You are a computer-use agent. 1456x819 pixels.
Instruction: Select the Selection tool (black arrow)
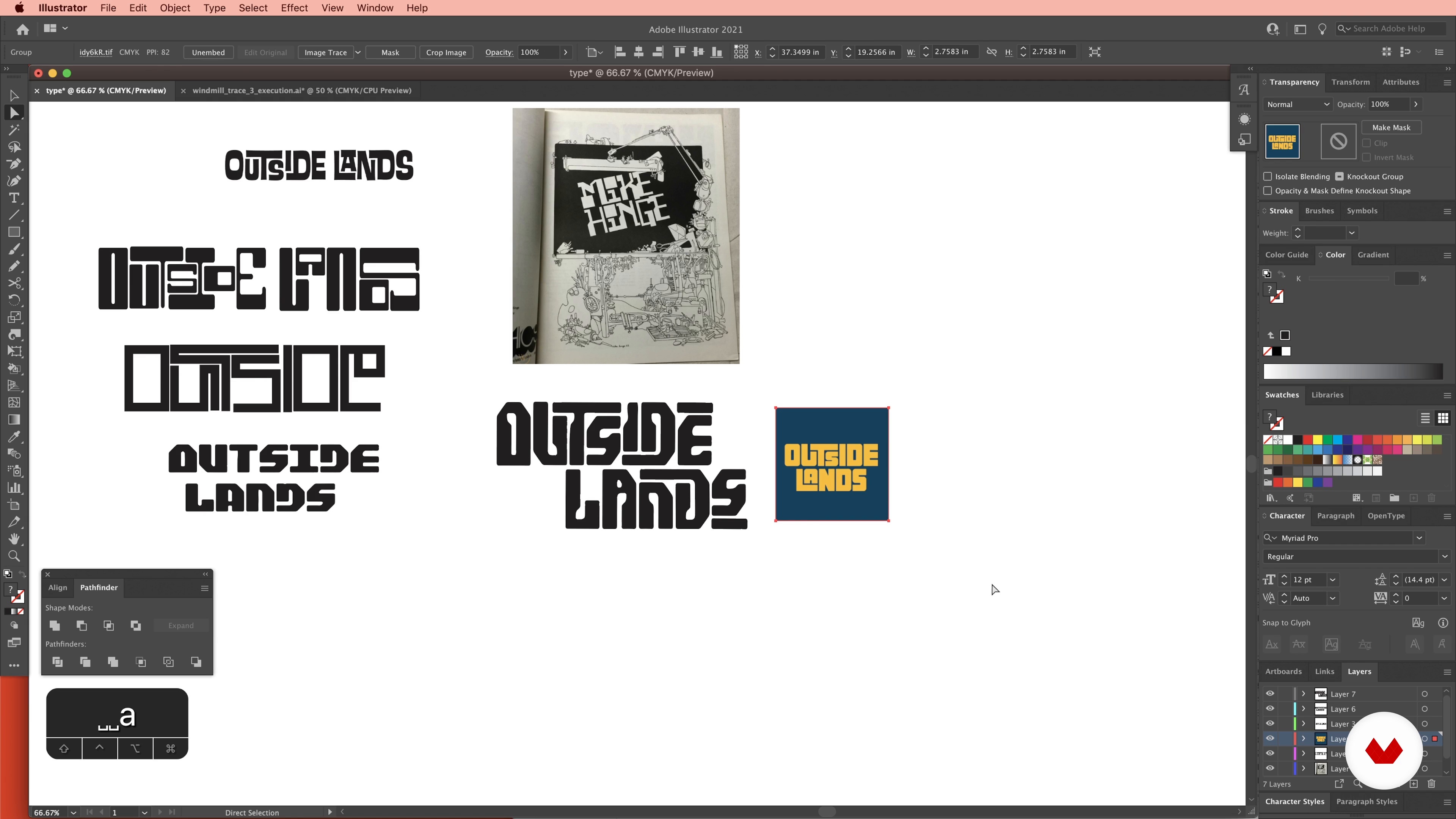14,96
